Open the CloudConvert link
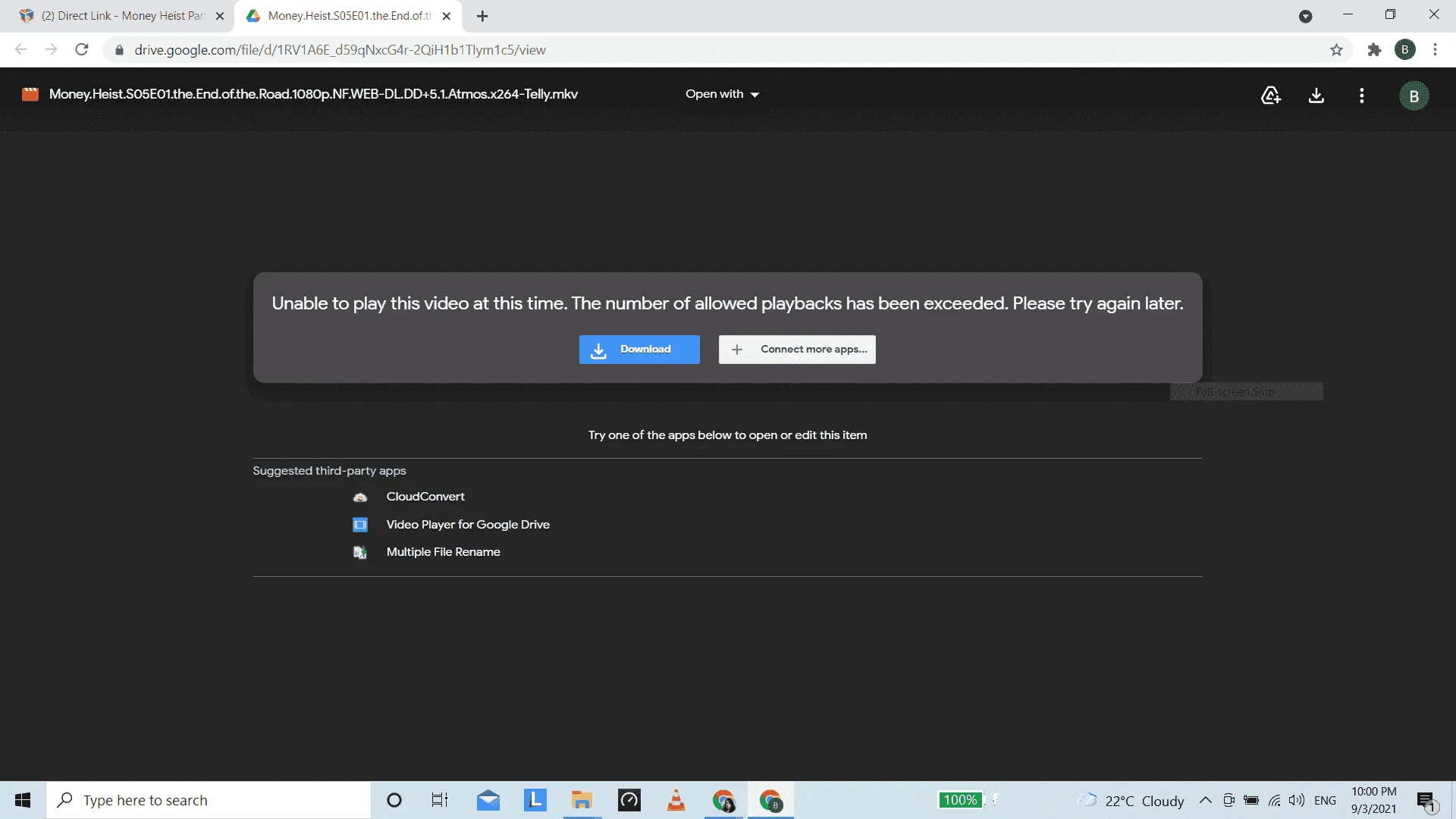1456x819 pixels. pos(425,497)
